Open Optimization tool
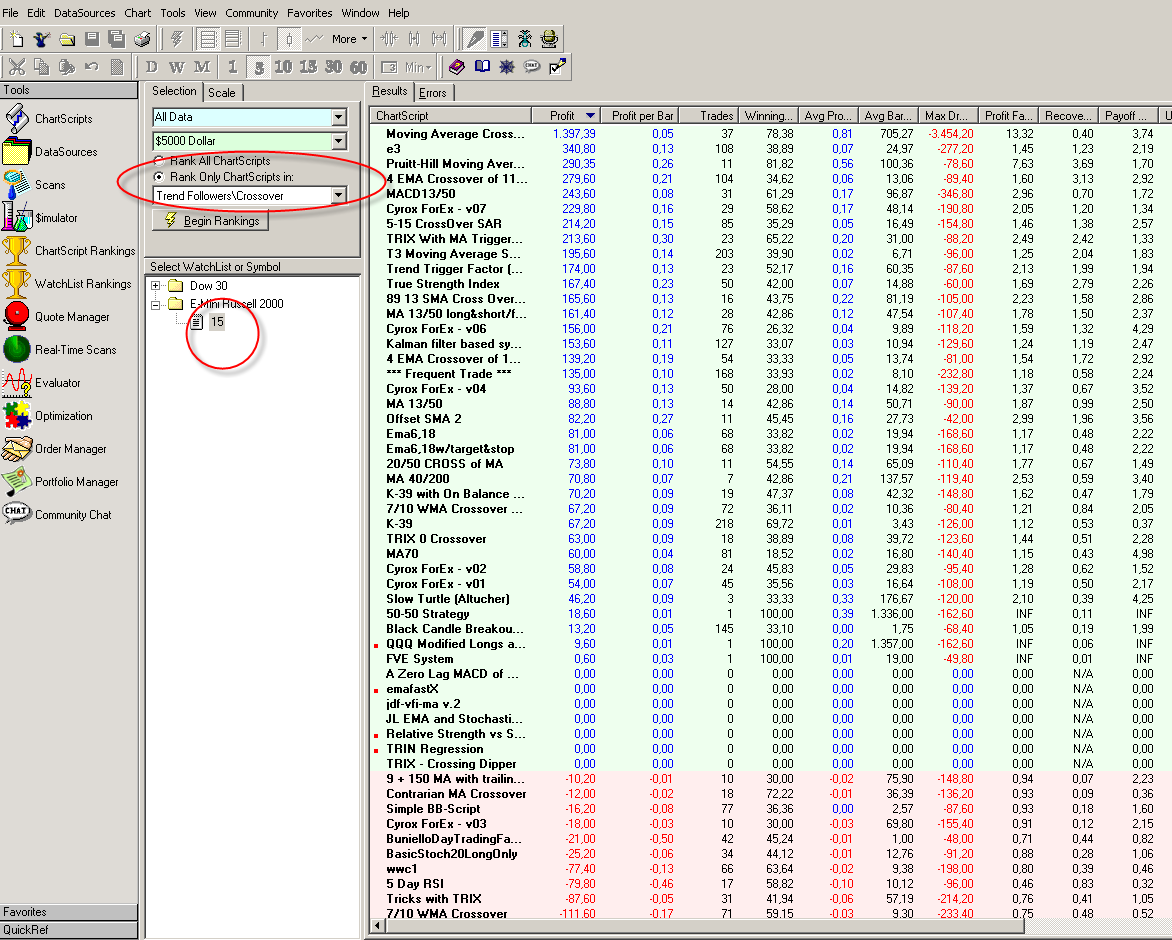1172x940 pixels. [48, 415]
